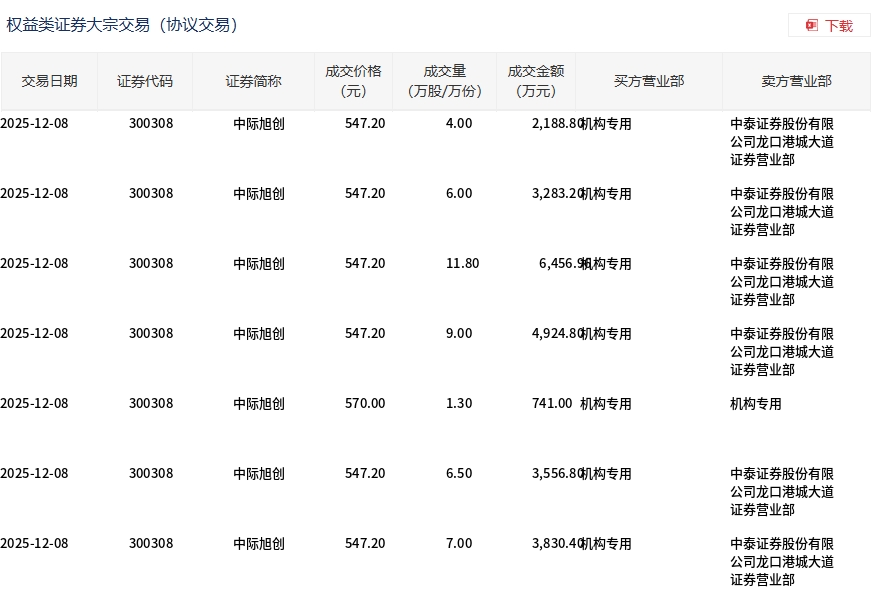This screenshot has height=602, width=872.
Task: Click the 证券简称 column header
Action: click(253, 81)
